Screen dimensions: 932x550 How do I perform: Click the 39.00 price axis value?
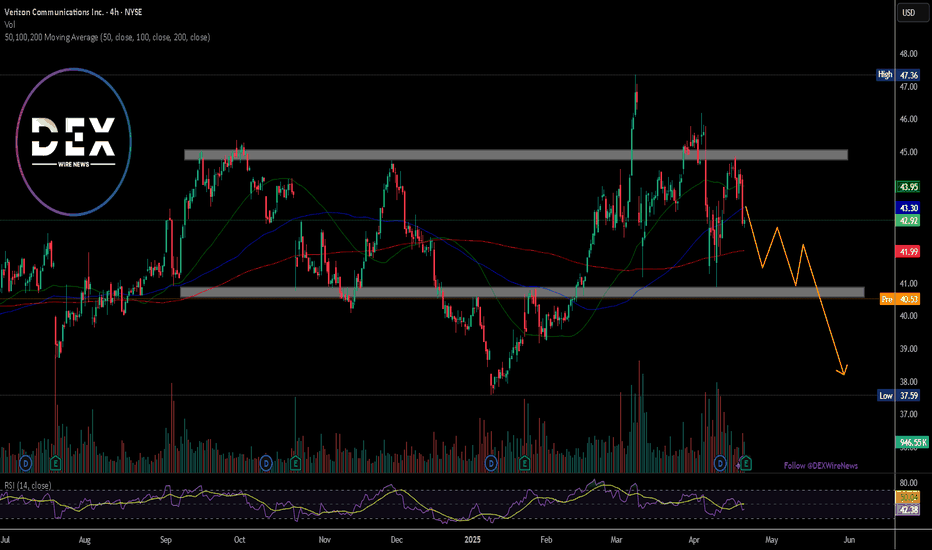coord(908,348)
